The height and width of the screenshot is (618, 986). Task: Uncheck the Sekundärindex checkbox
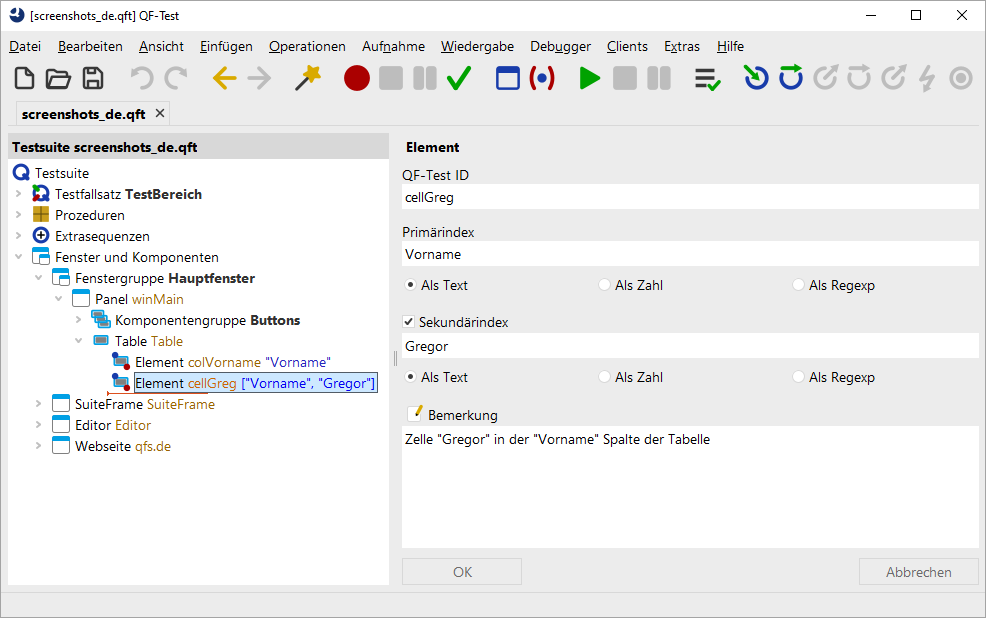pos(409,322)
